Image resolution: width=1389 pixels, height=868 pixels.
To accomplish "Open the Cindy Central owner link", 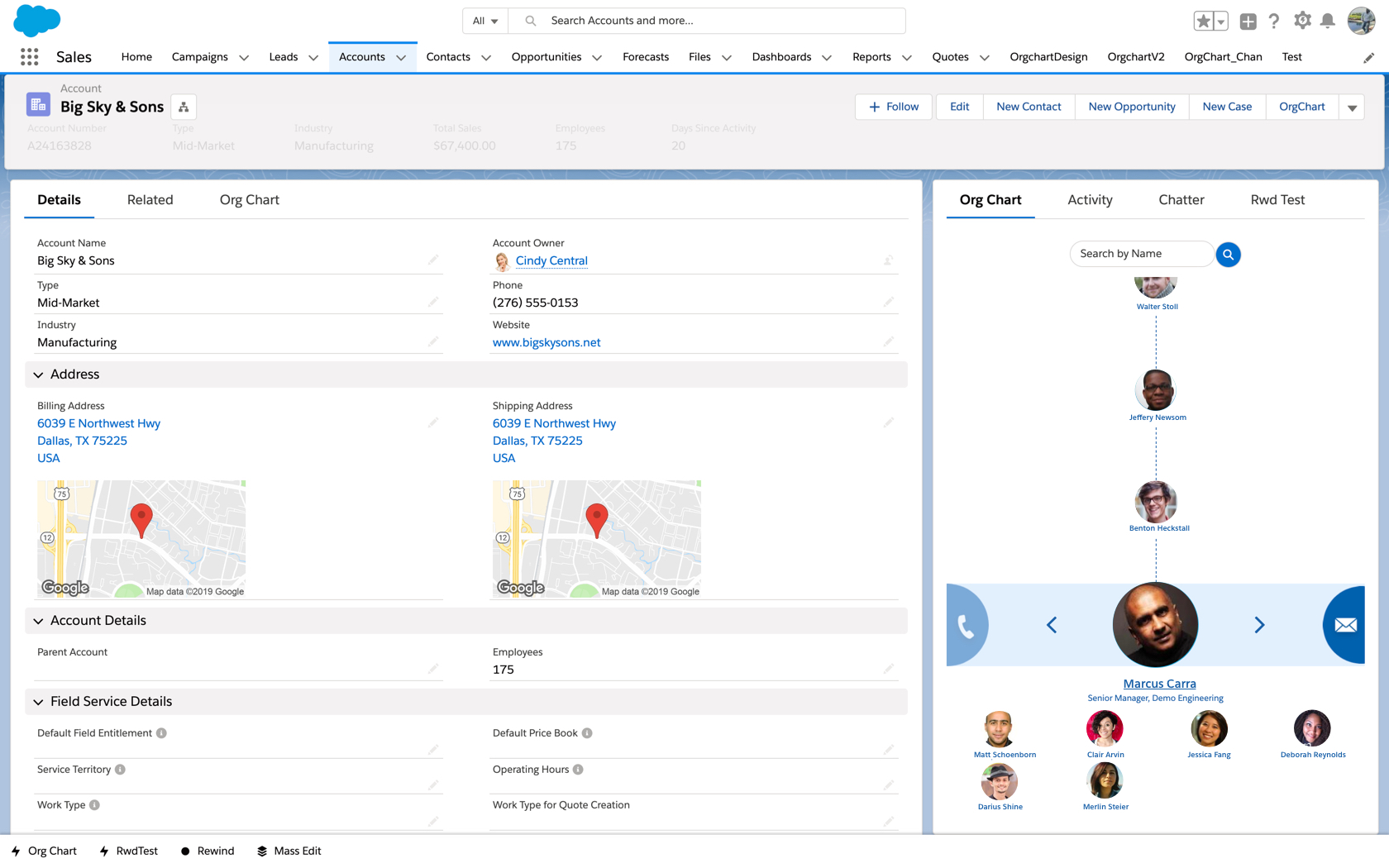I will coord(551,260).
